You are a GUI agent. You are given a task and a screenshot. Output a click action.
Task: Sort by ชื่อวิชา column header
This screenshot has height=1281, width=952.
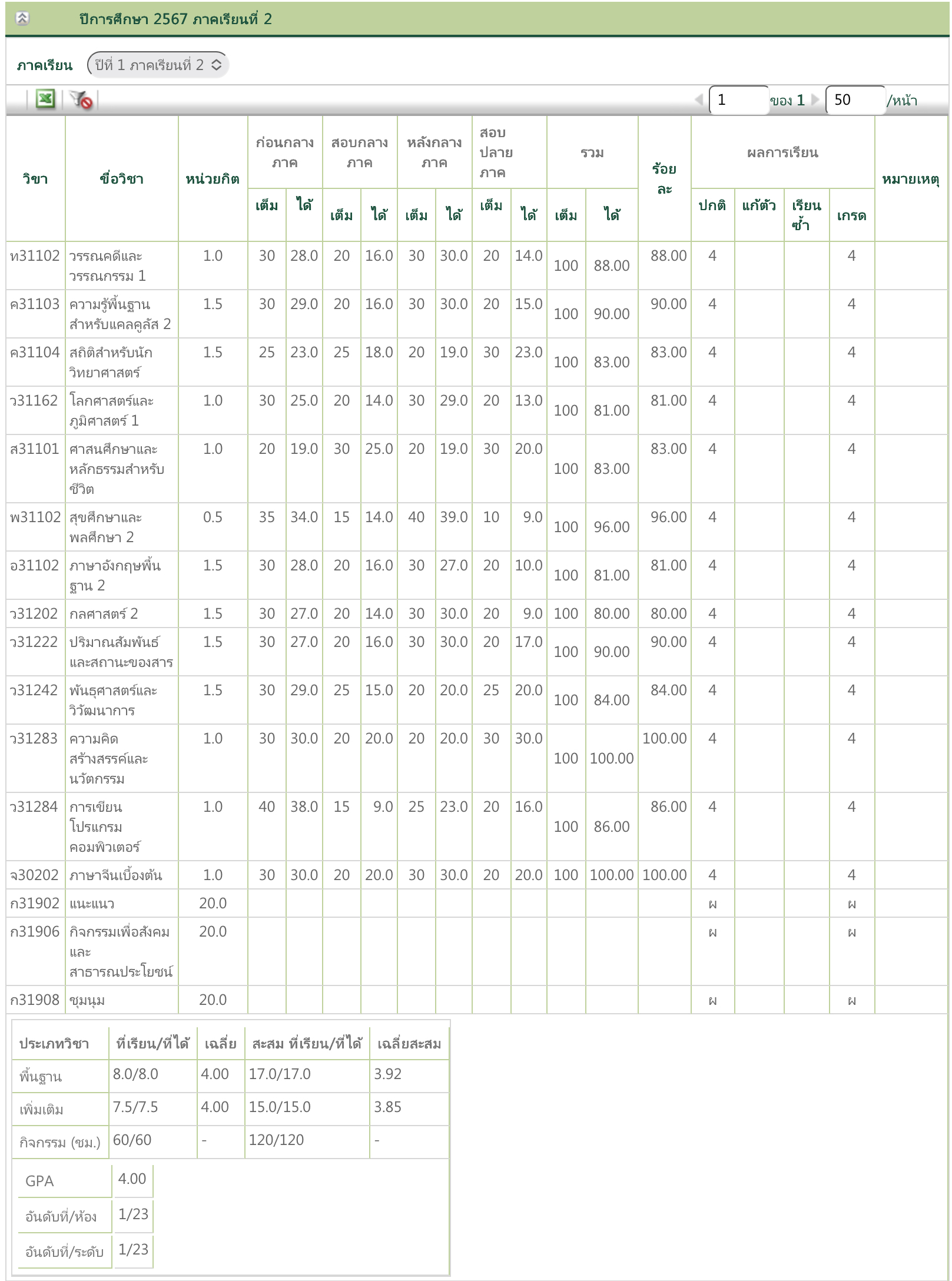[121, 178]
